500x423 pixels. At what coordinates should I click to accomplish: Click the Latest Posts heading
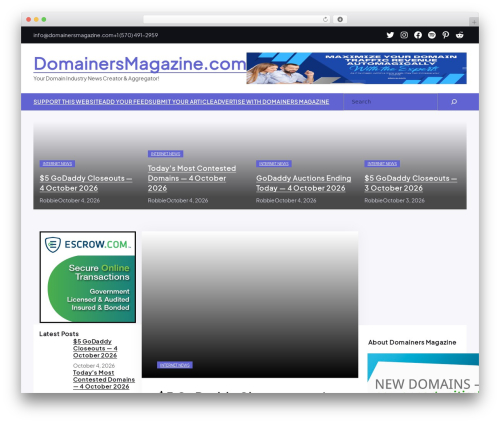coord(59,334)
